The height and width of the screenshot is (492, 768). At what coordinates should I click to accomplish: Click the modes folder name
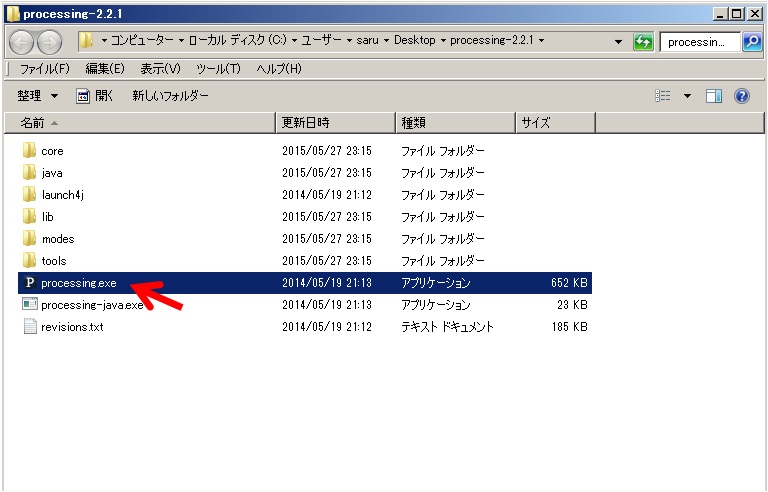point(58,239)
